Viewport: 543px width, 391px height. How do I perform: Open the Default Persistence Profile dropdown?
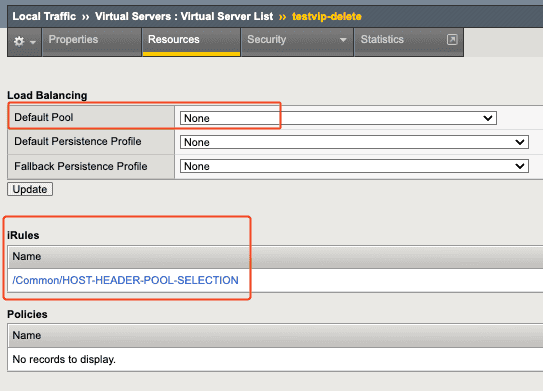tap(354, 142)
